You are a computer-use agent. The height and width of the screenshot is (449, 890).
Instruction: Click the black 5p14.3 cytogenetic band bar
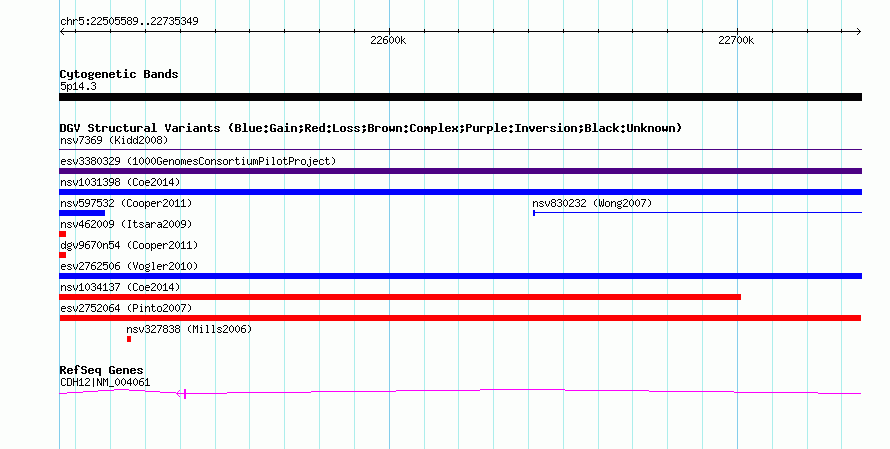point(460,97)
